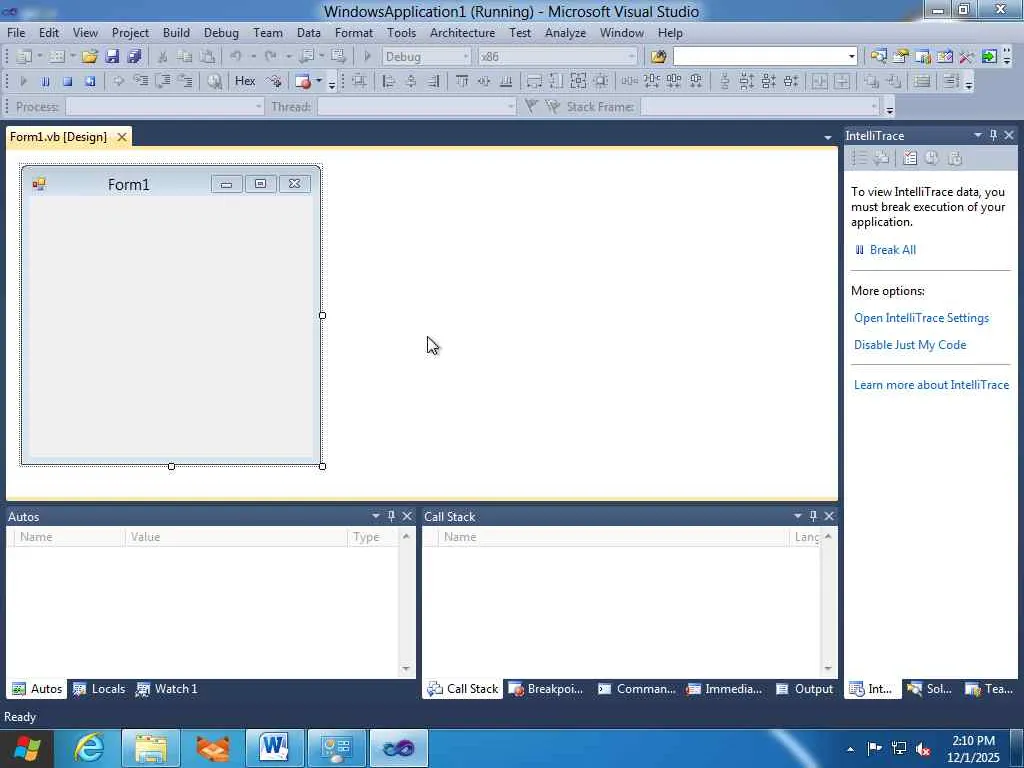Viewport: 1024px width, 768px height.
Task: Click the Break All link in IntelliTrace
Action: coord(892,250)
